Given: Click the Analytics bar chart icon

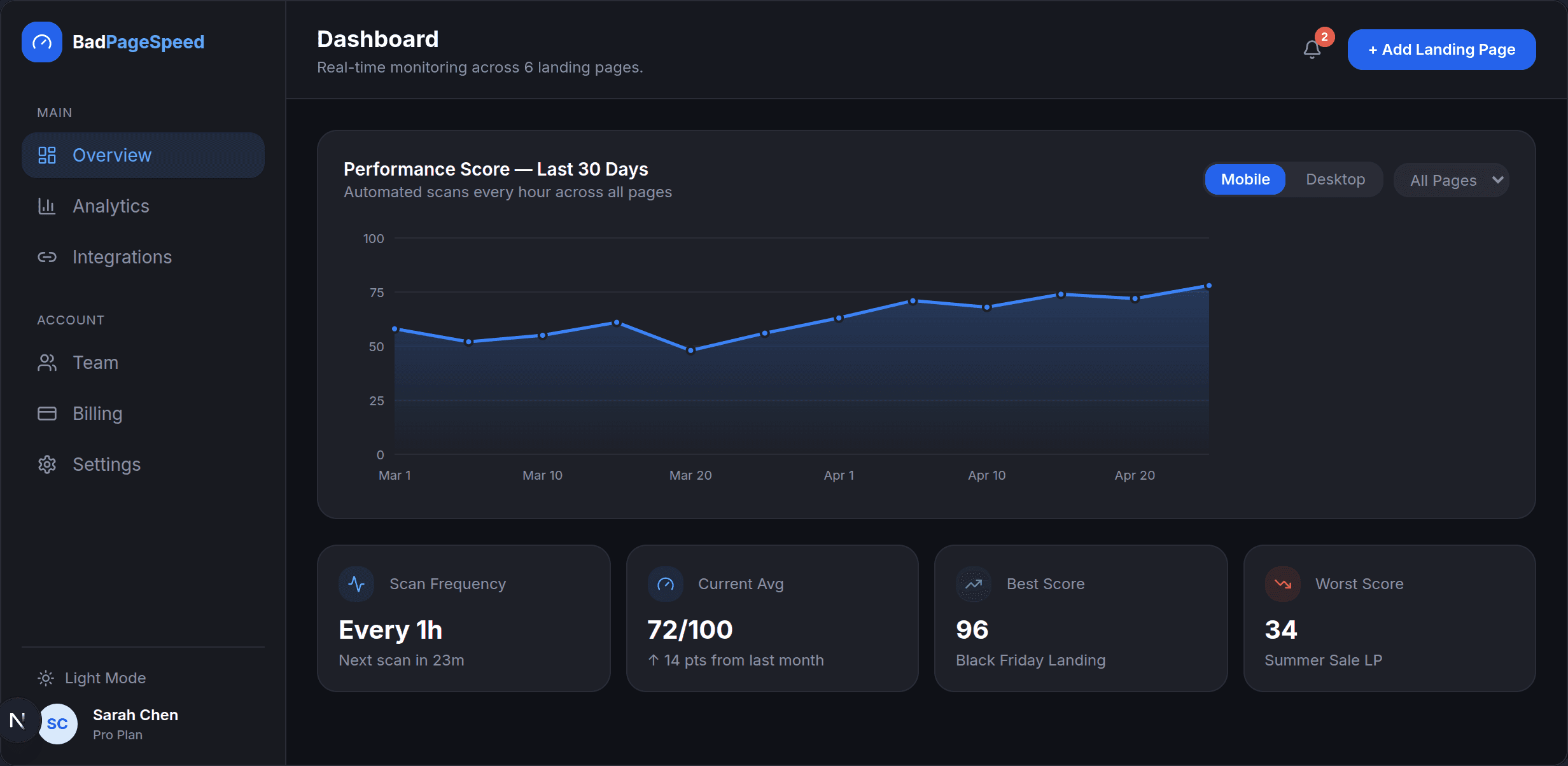Looking at the screenshot, I should 47,206.
